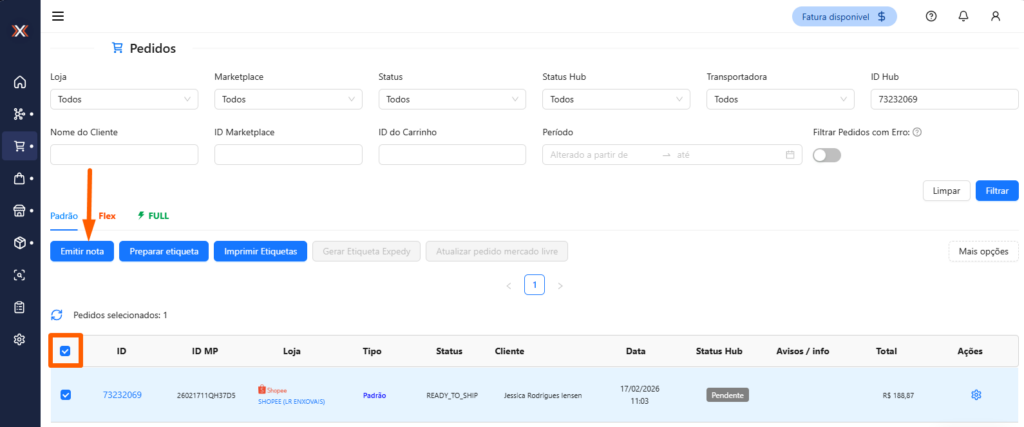
Task: Uncheck the checkbox for order 73232069
Action: click(x=66, y=395)
